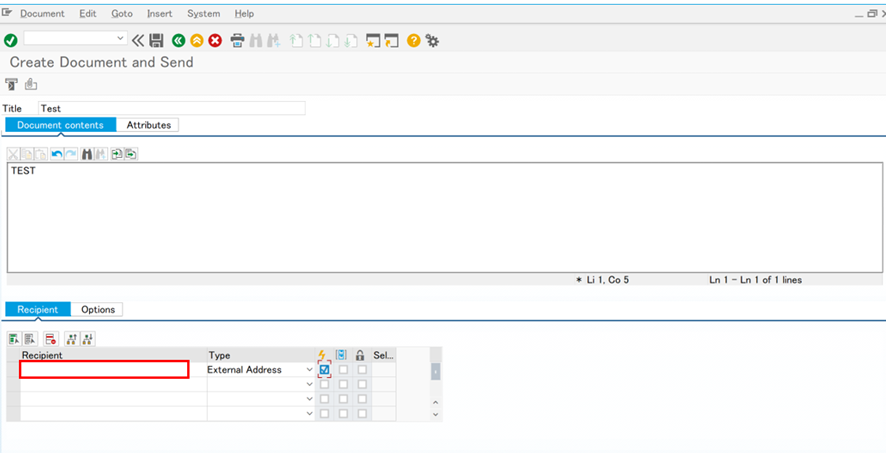Open Customize Local Layout gear icon

point(432,40)
